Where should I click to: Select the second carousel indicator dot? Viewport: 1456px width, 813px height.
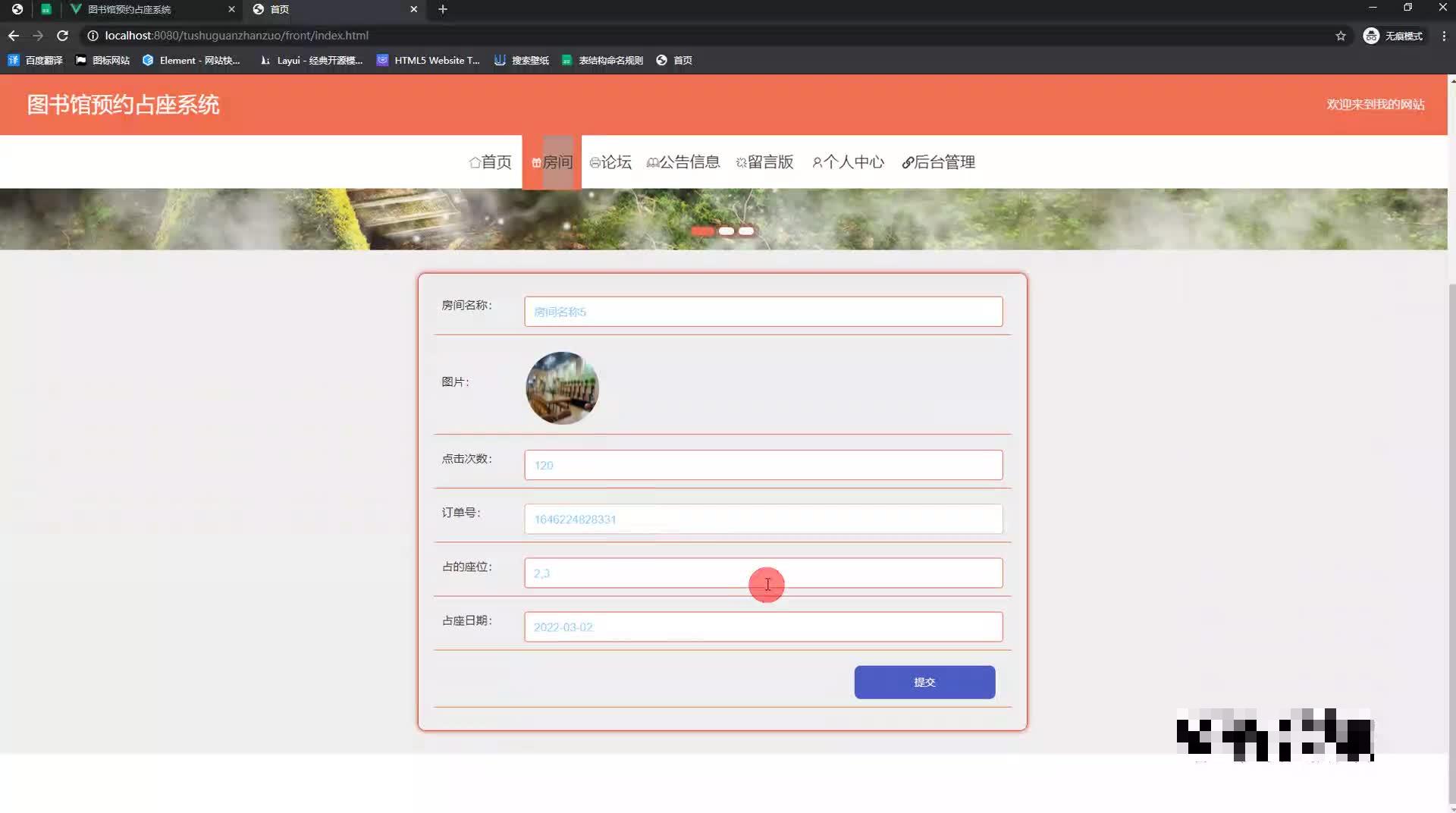(x=726, y=231)
